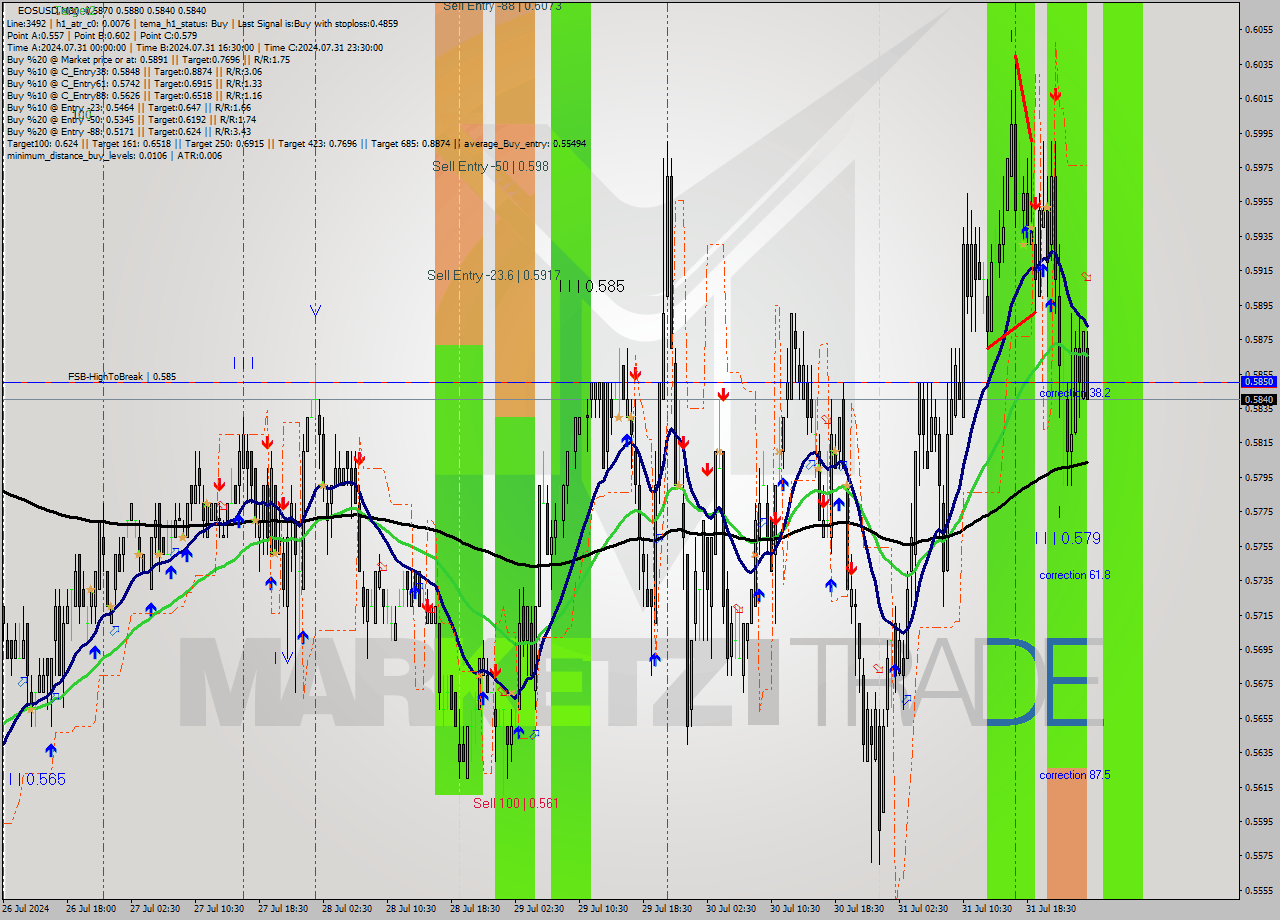Image resolution: width=1280 pixels, height=920 pixels.
Task: Click the 'Sell Entry -50 | 0.598' label
Action: coord(490,166)
